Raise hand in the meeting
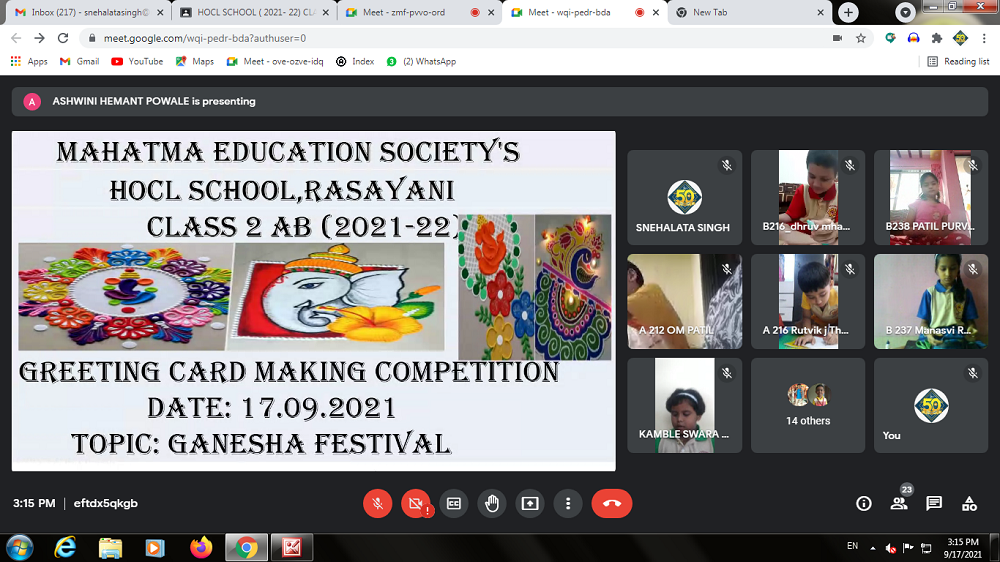Screen dimensions: 1000x562 pyautogui.click(x=491, y=504)
